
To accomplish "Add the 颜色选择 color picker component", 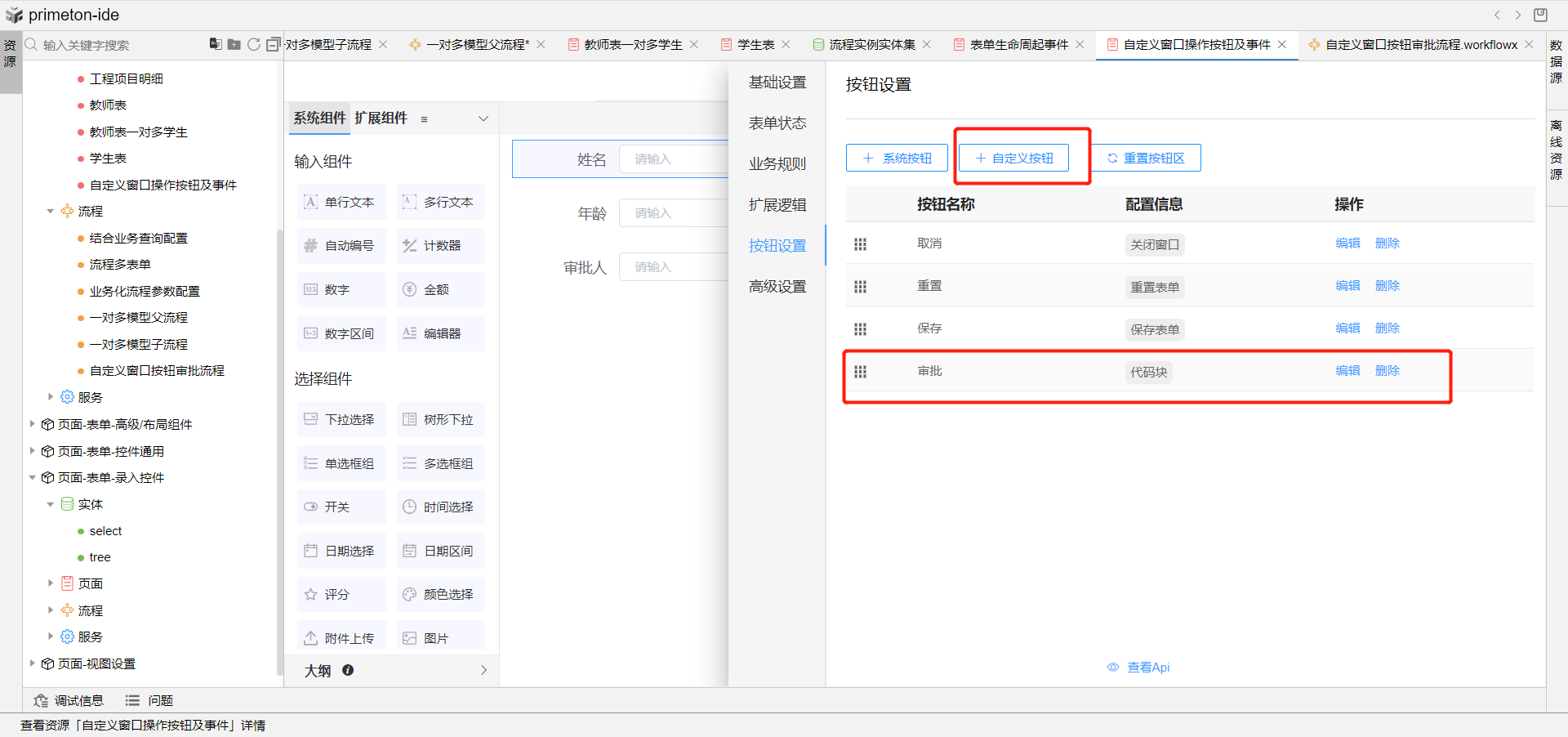I will [441, 594].
